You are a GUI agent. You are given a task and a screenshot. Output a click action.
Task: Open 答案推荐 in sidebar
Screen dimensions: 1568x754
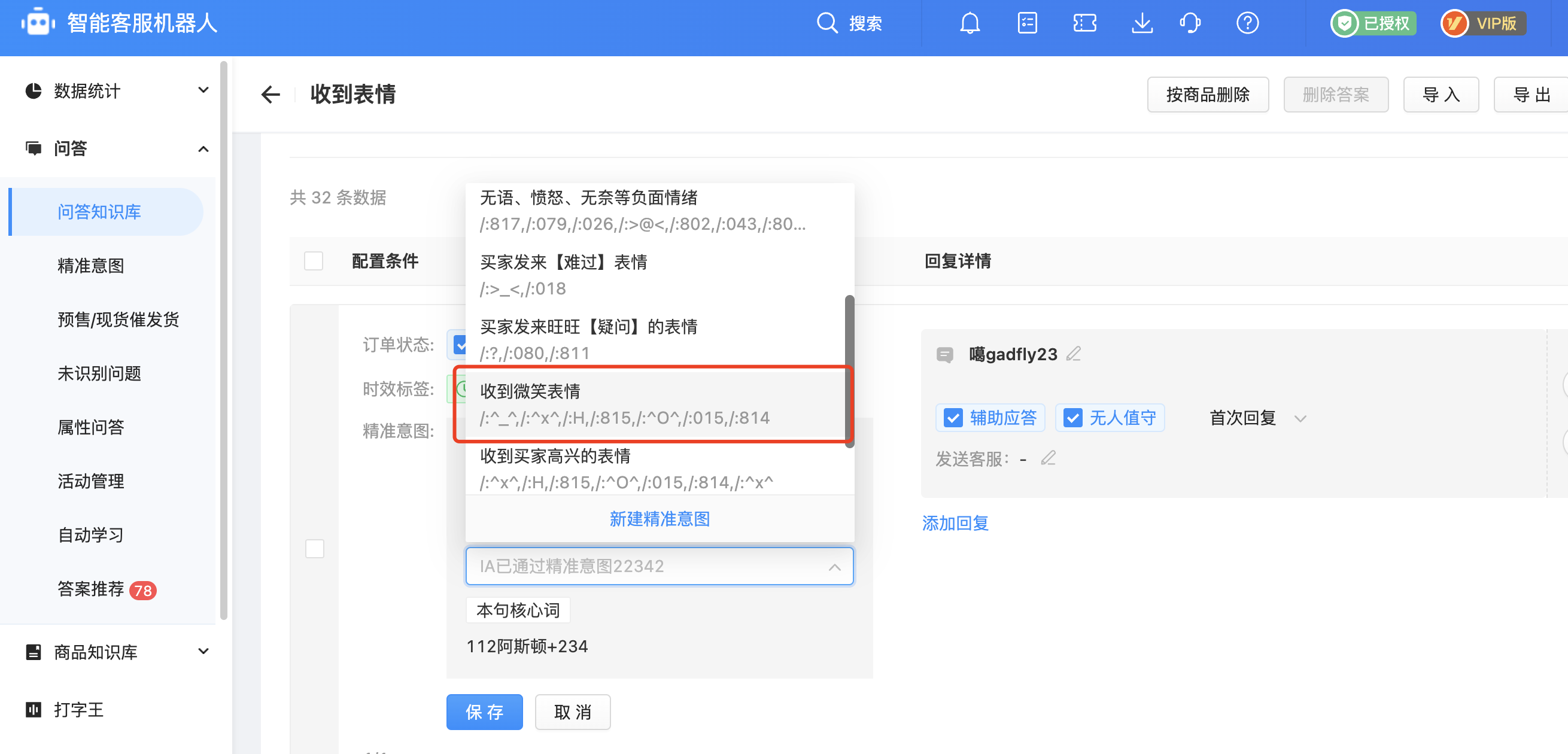click(x=91, y=588)
